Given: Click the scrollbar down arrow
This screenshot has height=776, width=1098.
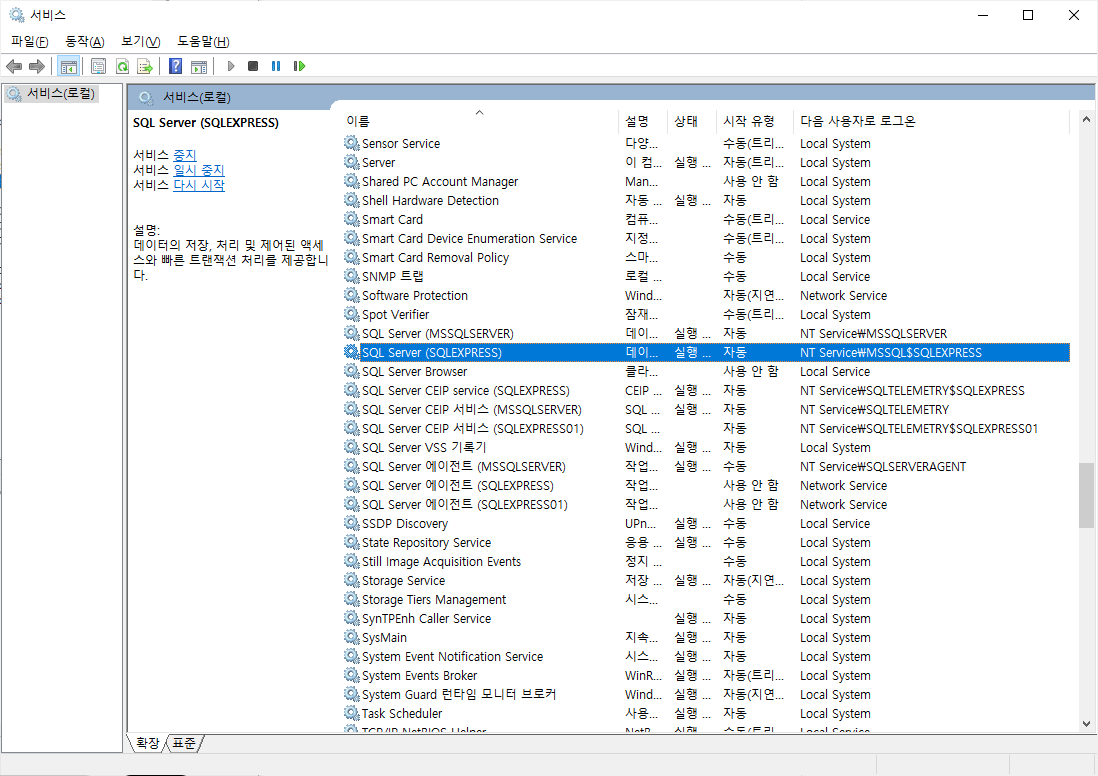Looking at the screenshot, I should [1086, 724].
